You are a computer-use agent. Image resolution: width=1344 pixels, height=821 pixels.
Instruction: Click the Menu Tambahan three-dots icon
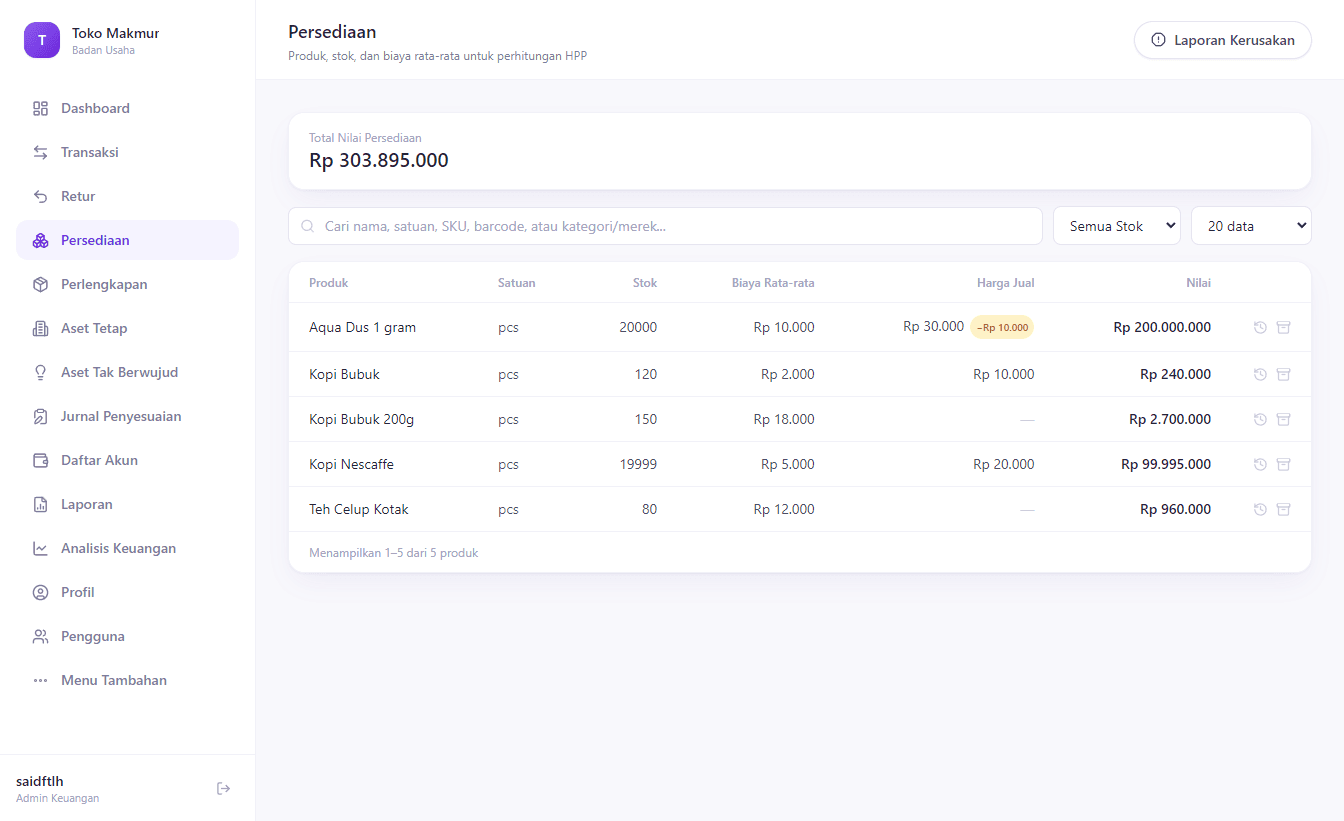[40, 680]
